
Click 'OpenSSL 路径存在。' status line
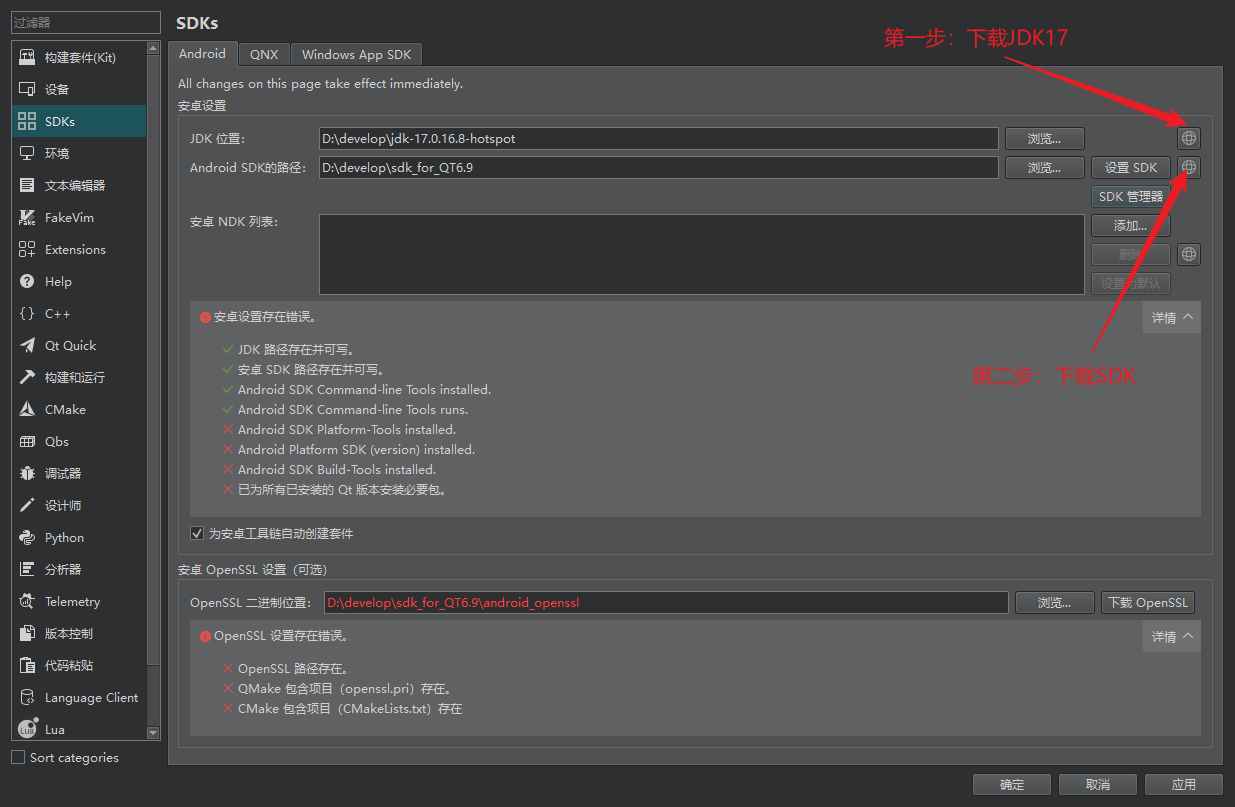click(x=293, y=668)
